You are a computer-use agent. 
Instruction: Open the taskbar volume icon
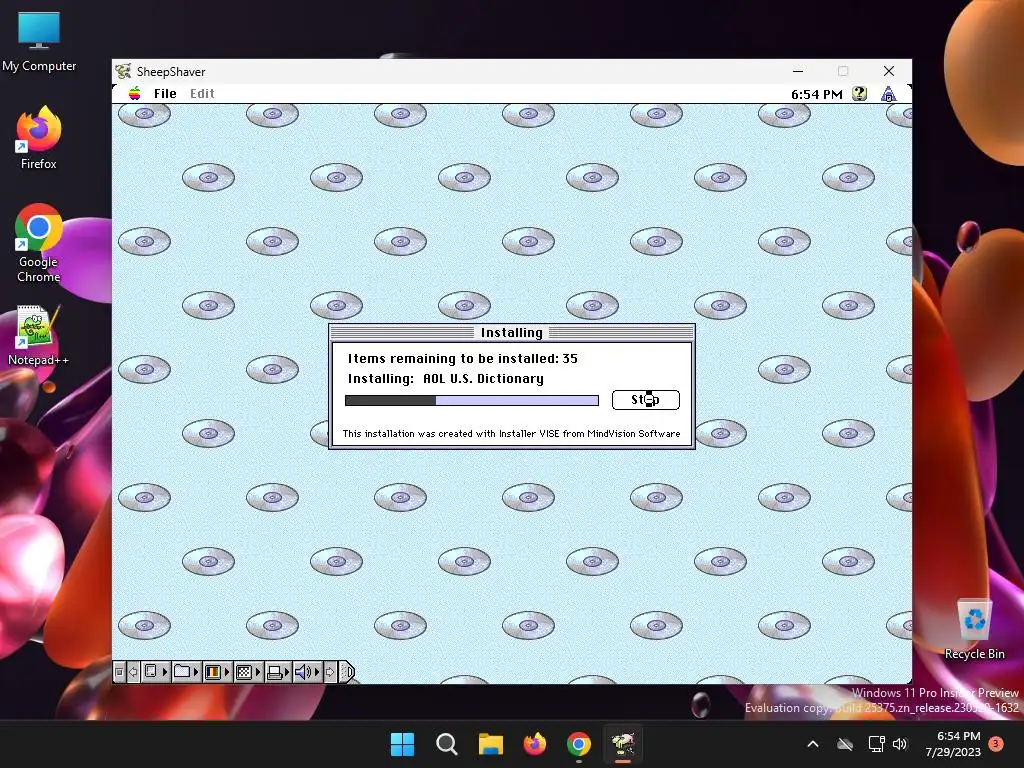coord(900,744)
